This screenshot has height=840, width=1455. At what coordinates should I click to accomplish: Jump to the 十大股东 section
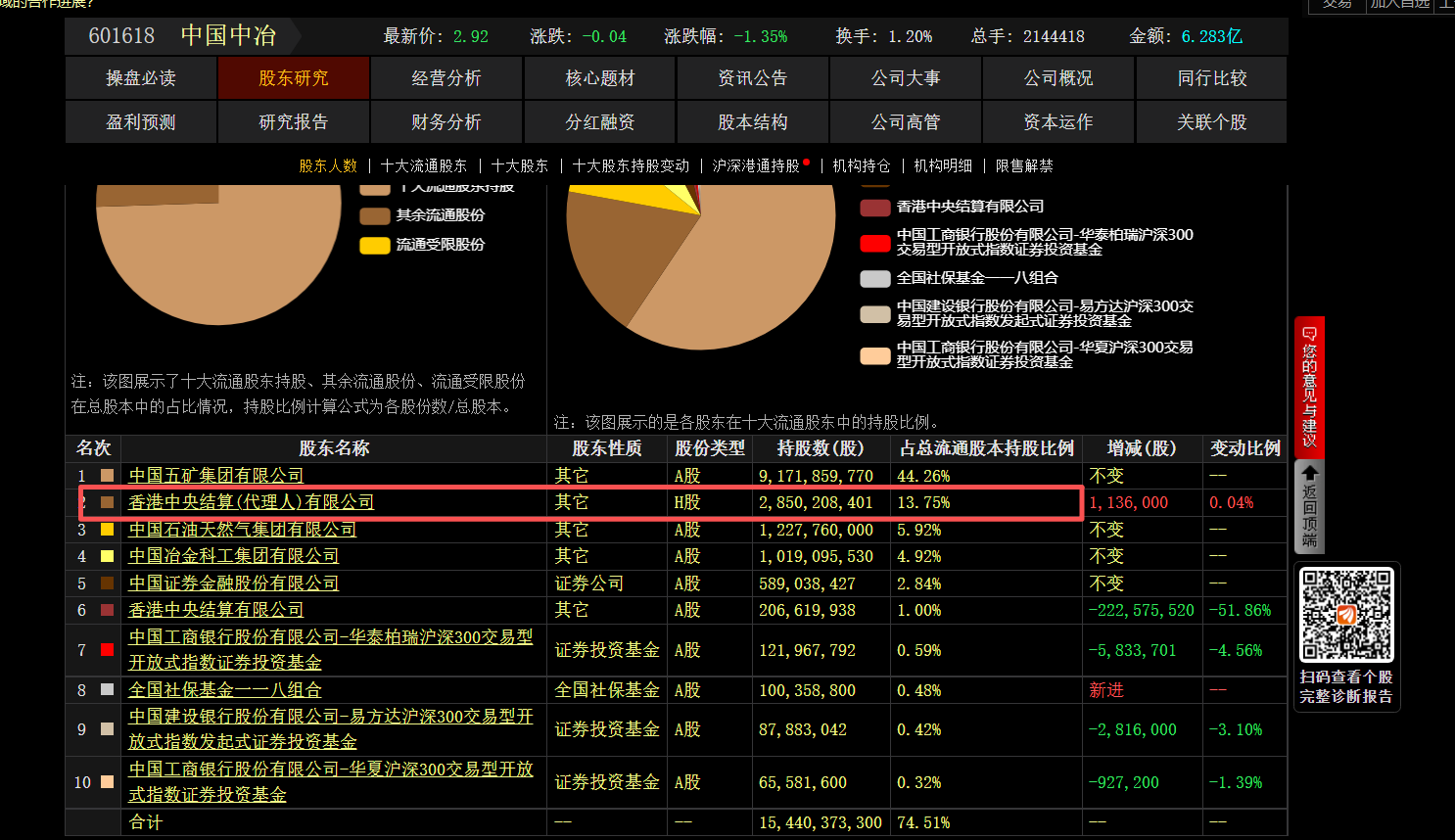click(x=520, y=166)
